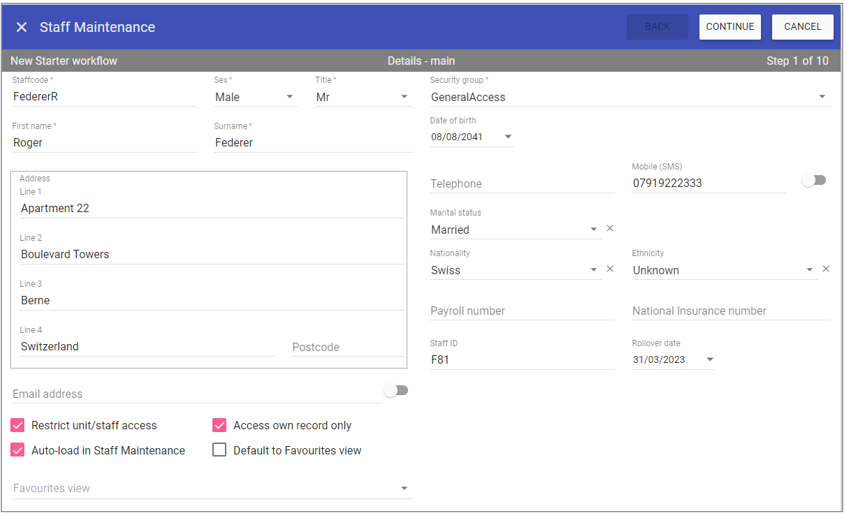Toggle the Email address switch
The width and height of the screenshot is (847, 516).
point(396,391)
